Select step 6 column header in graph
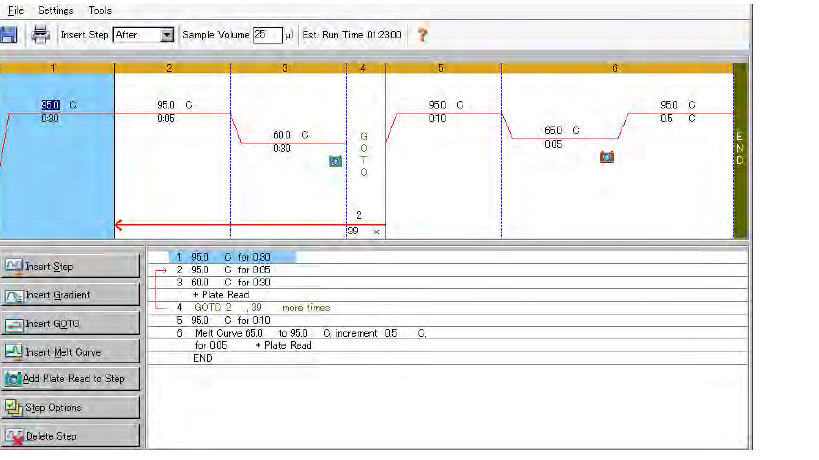The image size is (819, 460). (617, 68)
